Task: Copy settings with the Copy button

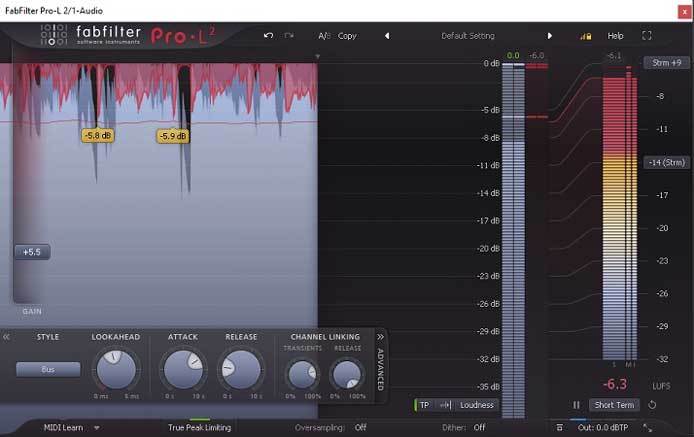Action: 347,36
